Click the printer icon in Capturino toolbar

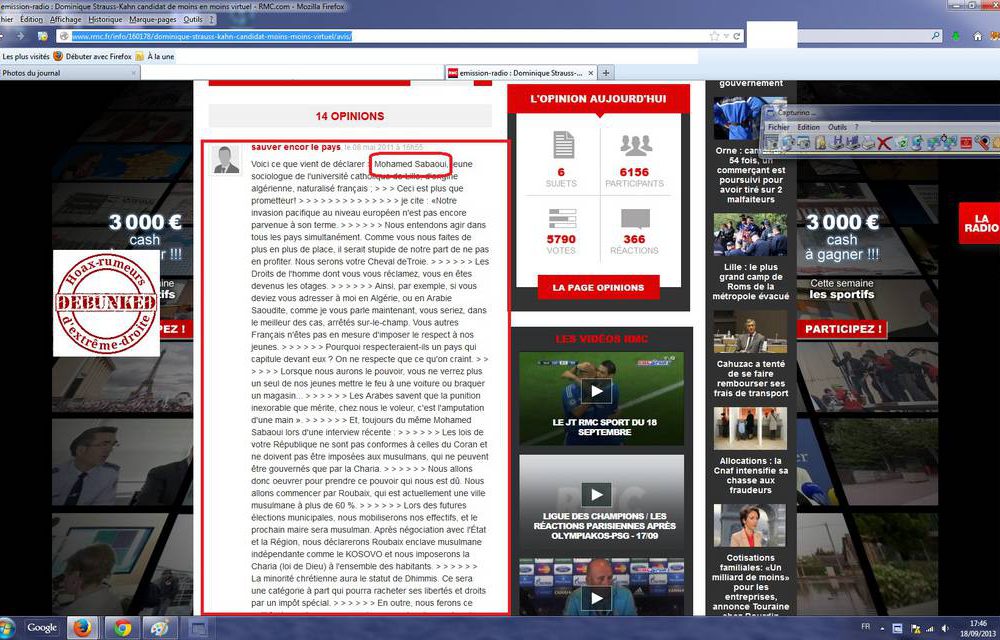tap(868, 143)
